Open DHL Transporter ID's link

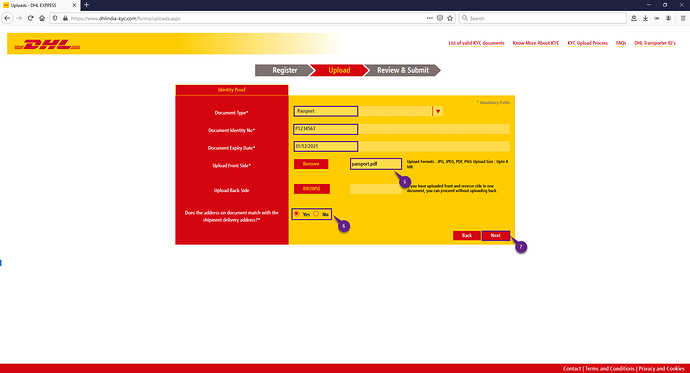point(654,43)
